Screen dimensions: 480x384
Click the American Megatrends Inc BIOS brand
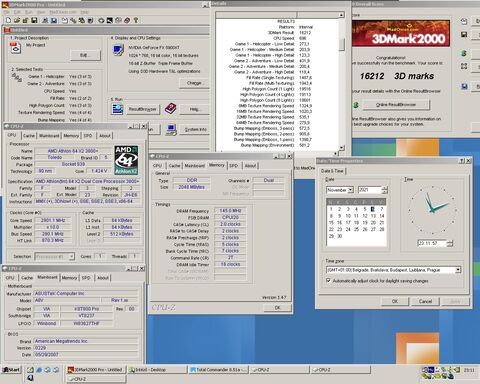click(86, 341)
